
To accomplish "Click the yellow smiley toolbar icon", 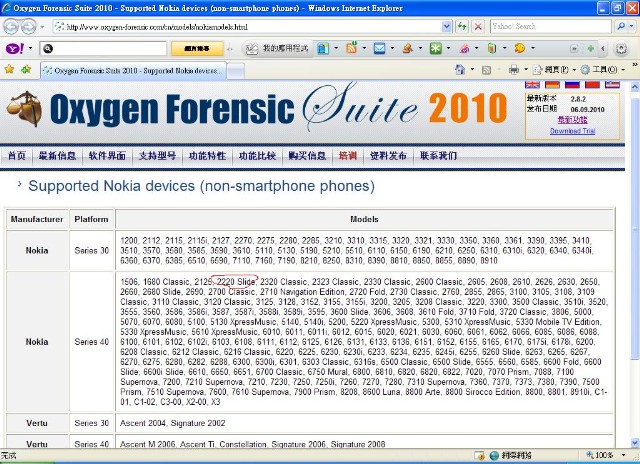I will tap(520, 48).
